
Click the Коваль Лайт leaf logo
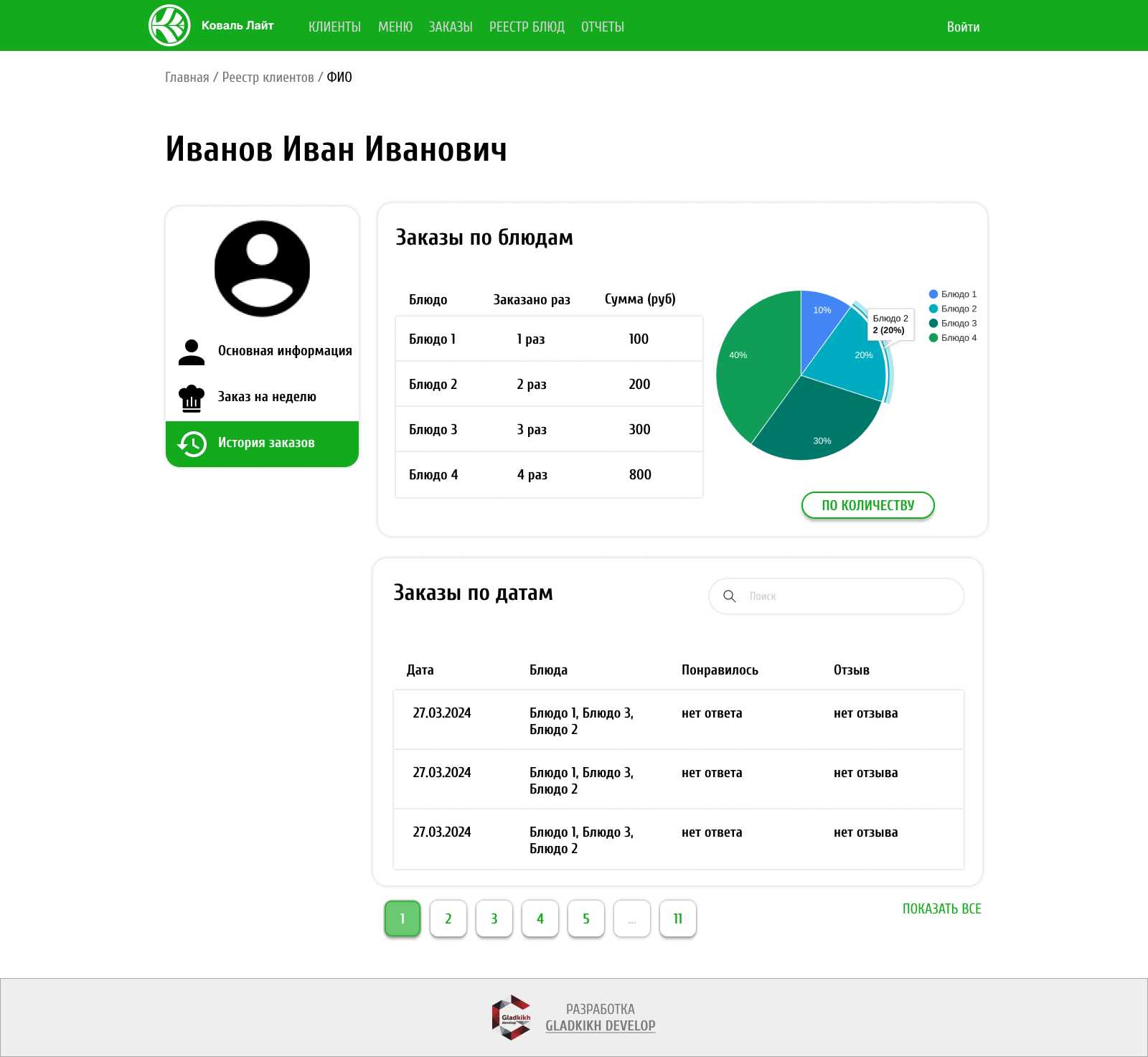coord(169,25)
